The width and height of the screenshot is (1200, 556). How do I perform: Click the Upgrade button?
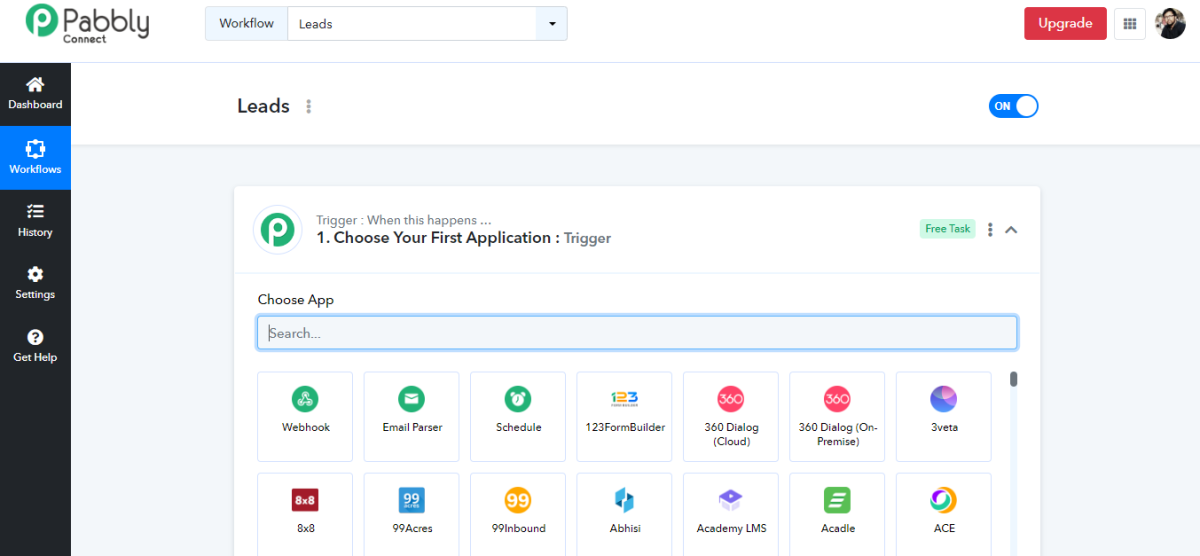[1065, 24]
